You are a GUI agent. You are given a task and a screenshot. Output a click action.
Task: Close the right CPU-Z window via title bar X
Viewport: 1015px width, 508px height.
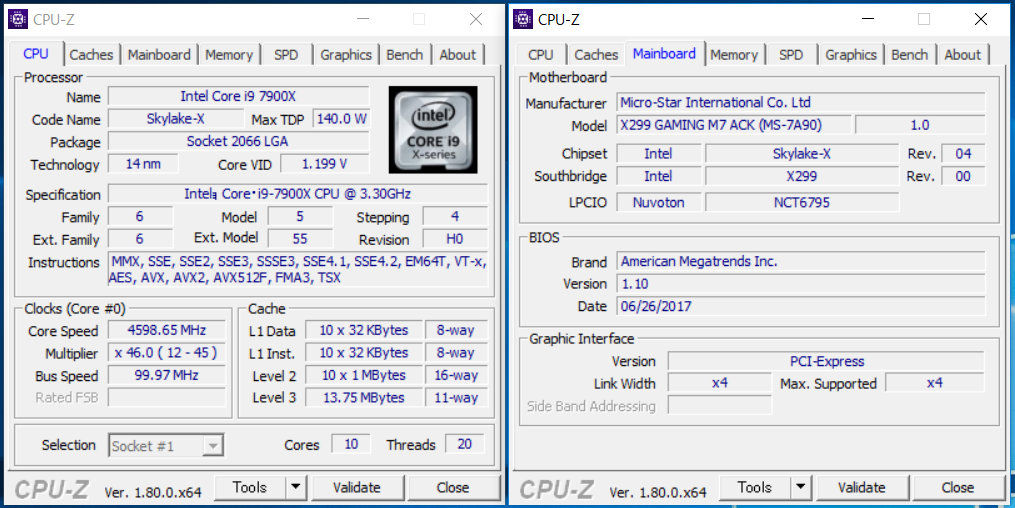click(981, 19)
